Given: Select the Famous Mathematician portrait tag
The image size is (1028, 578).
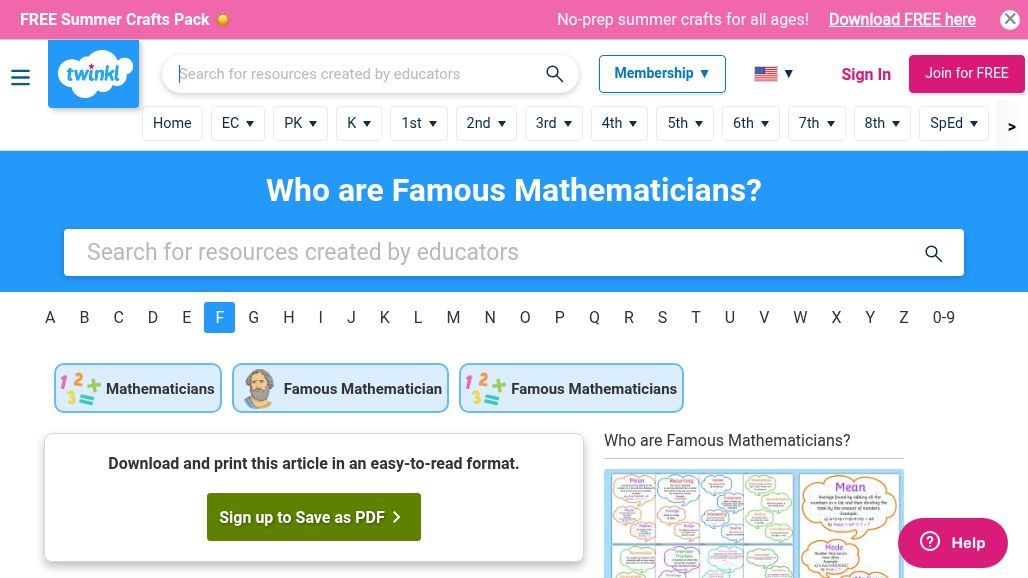Looking at the screenshot, I should click(x=340, y=388).
